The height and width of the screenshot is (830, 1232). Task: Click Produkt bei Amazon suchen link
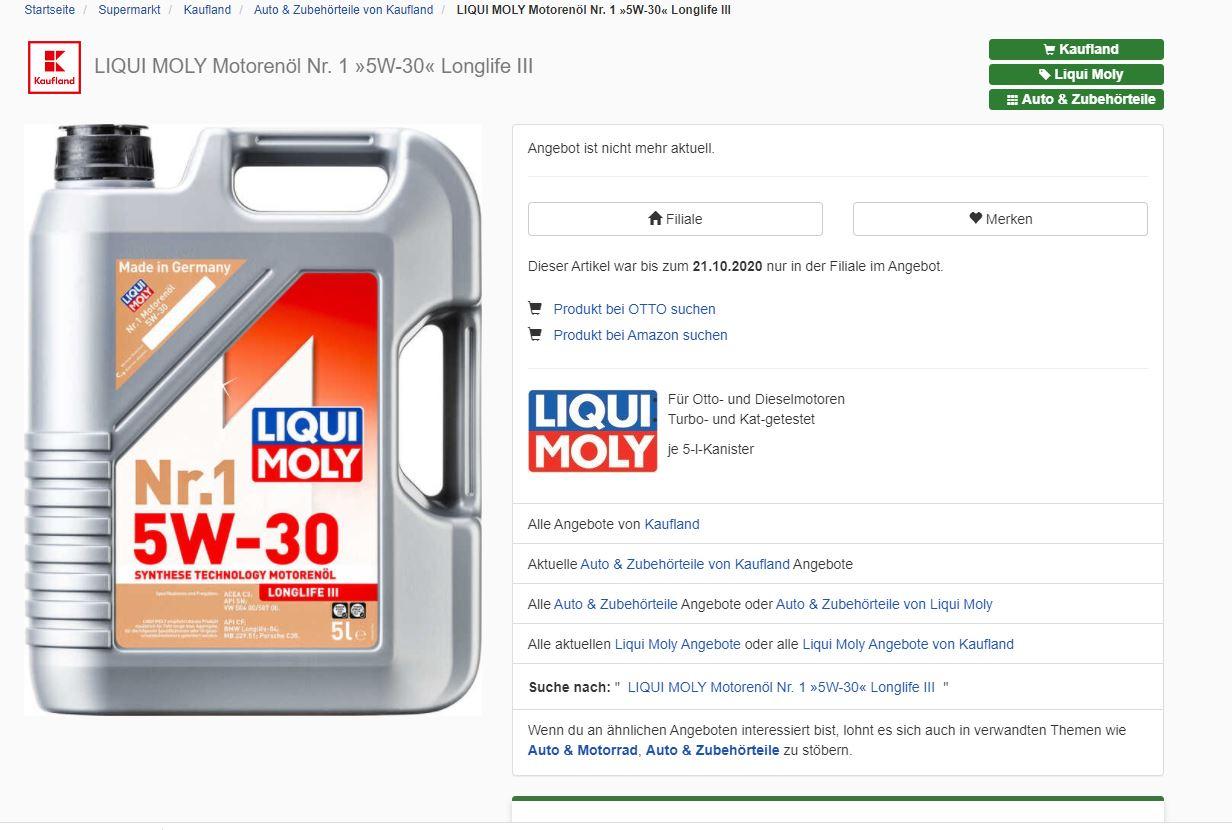[640, 335]
